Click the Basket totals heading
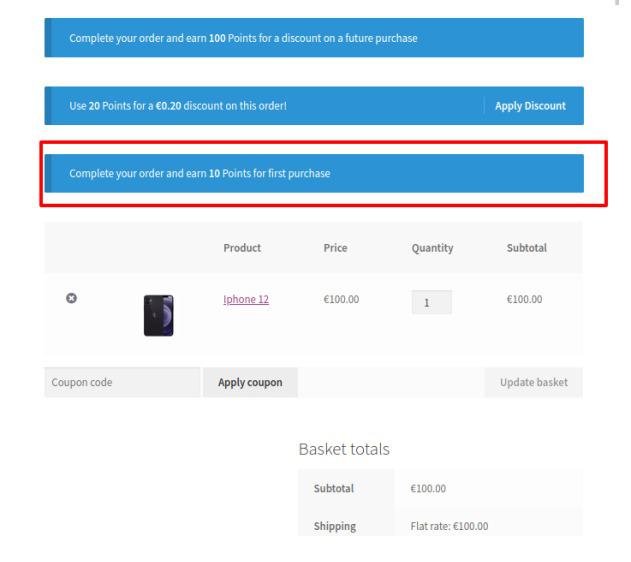 (x=343, y=451)
